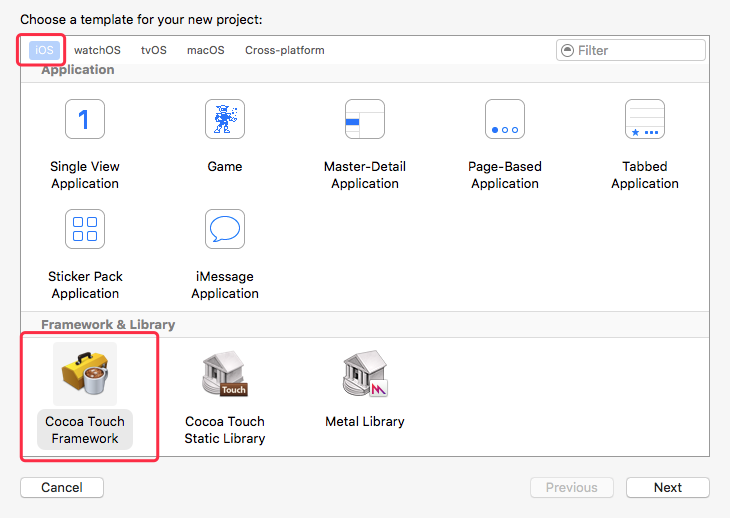This screenshot has height=518, width=730.
Task: Click the Sticker Pack Application label
Action: pos(85,285)
